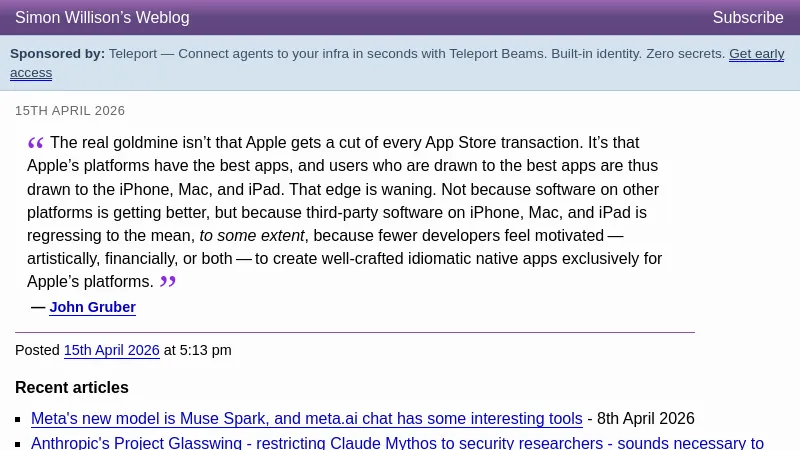Click the bold Sponsored by label
The image size is (800, 450).
point(57,54)
